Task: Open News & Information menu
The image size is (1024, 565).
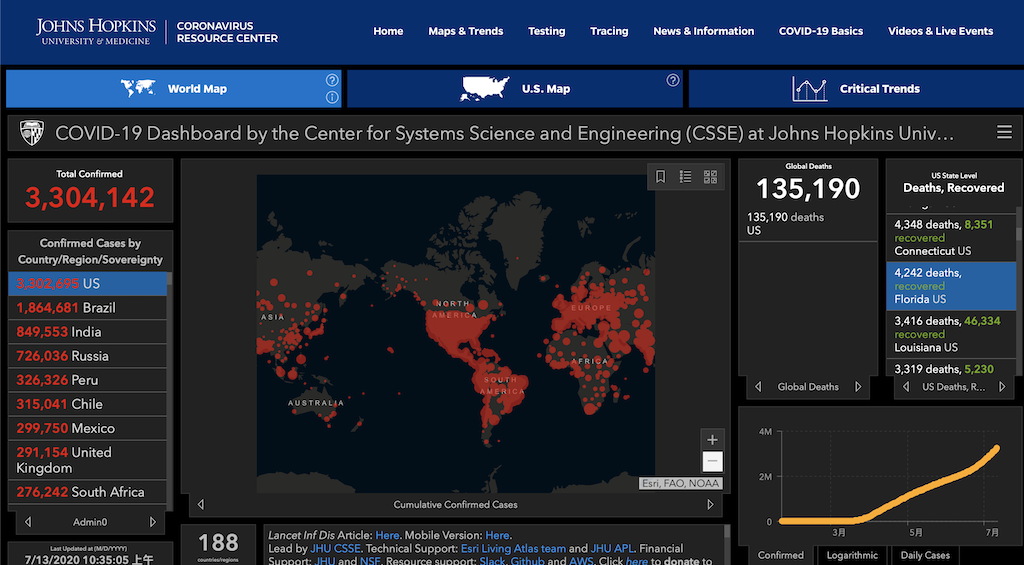Action: click(x=703, y=31)
